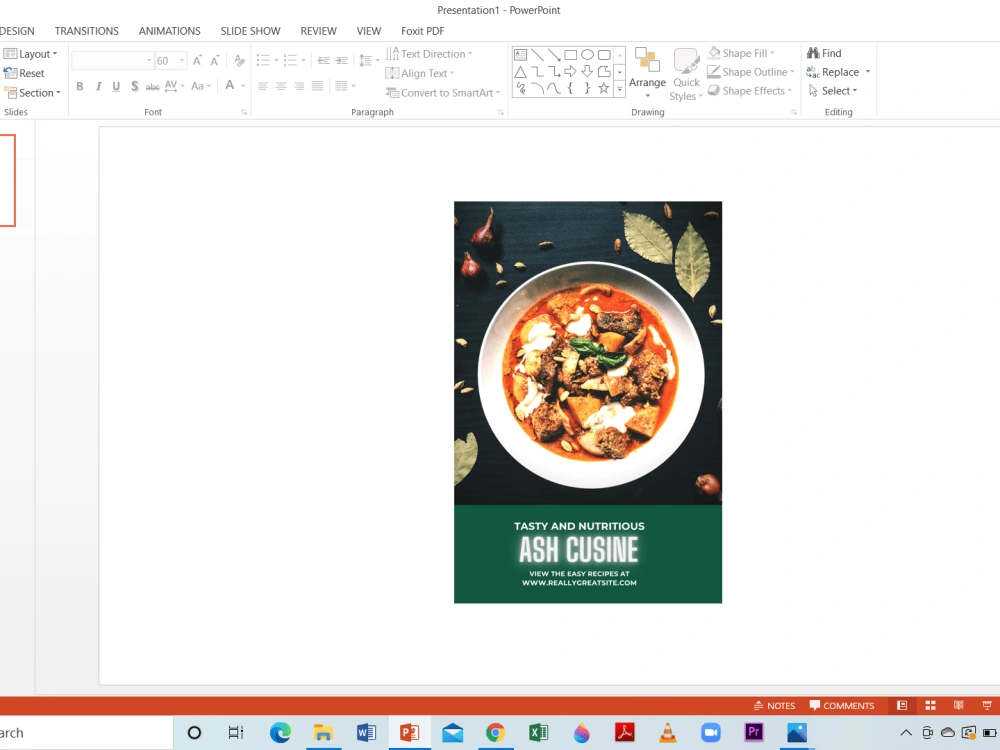Open Font dialog launcher
This screenshot has height=750, width=1000.
coord(244,112)
